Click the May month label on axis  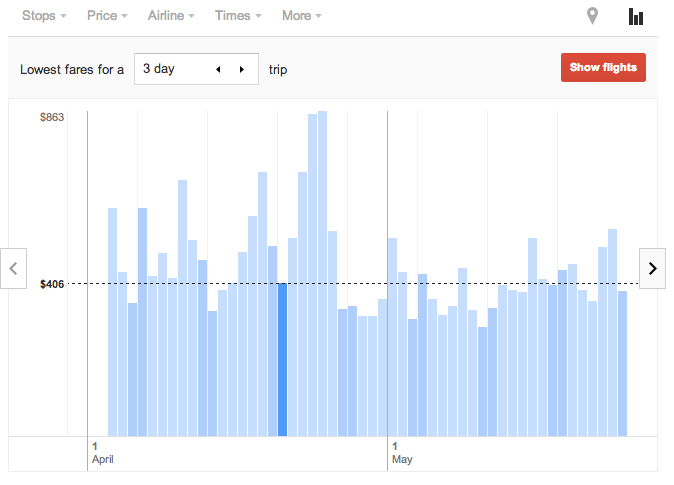click(402, 460)
